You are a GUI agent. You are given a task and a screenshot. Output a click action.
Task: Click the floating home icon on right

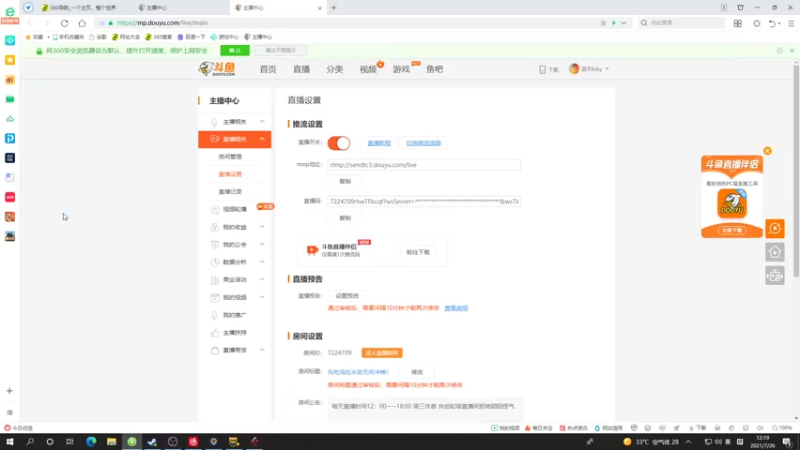pyautogui.click(x=774, y=252)
